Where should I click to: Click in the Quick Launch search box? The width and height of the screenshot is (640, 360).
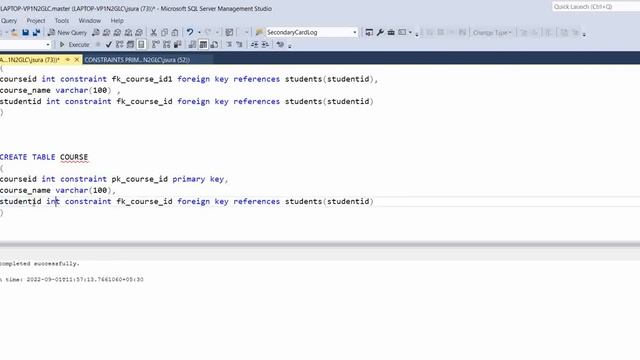coord(596,7)
